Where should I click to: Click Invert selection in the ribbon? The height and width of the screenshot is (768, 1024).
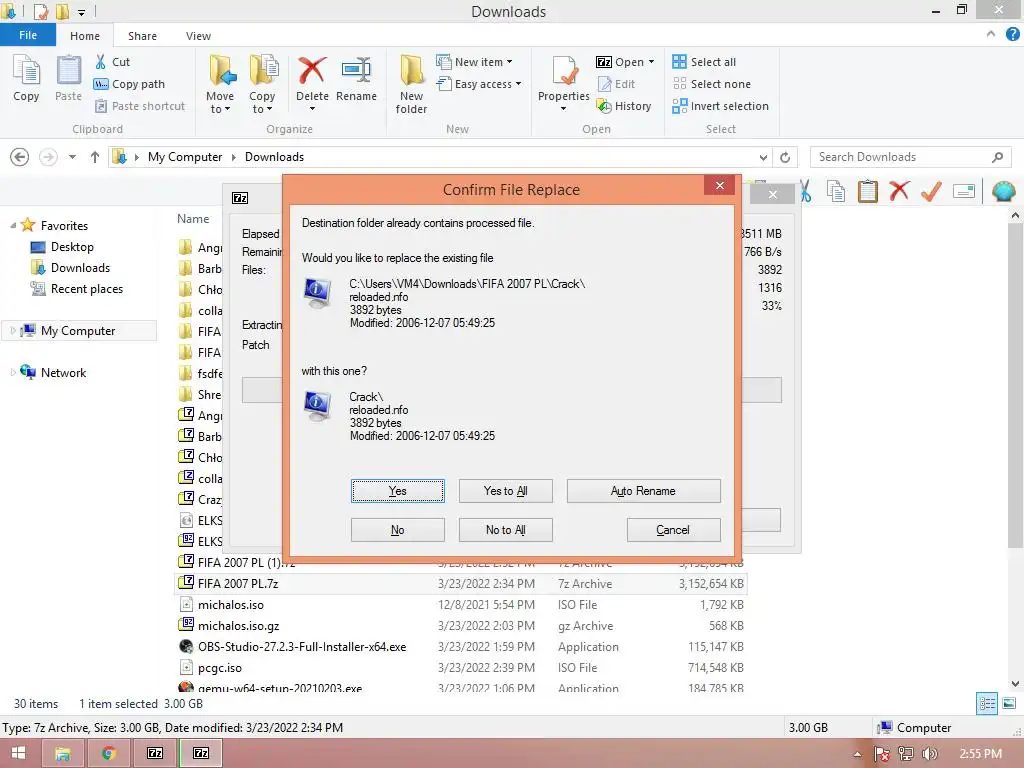[720, 106]
